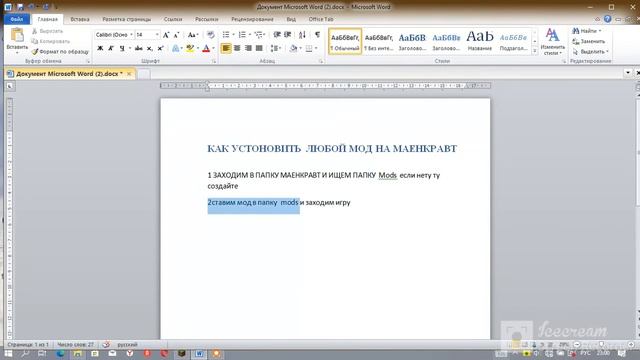Toggle left text alignment button
This screenshot has height=360, width=640.
tap(226, 48)
